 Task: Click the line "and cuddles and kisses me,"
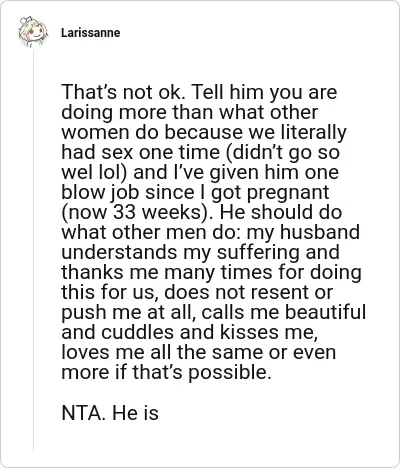[x=189, y=332]
